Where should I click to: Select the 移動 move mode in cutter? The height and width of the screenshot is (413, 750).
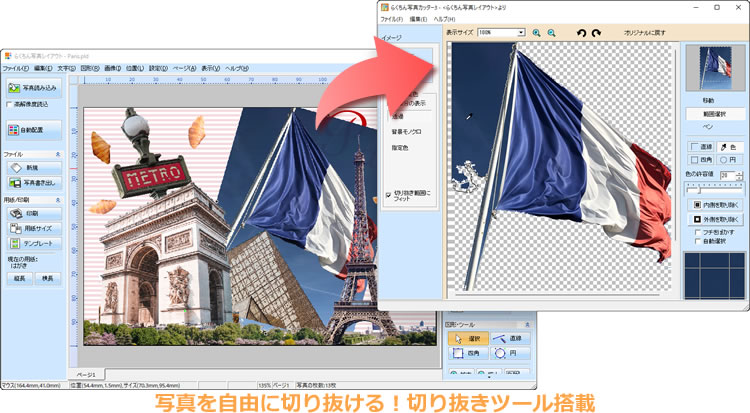708,101
